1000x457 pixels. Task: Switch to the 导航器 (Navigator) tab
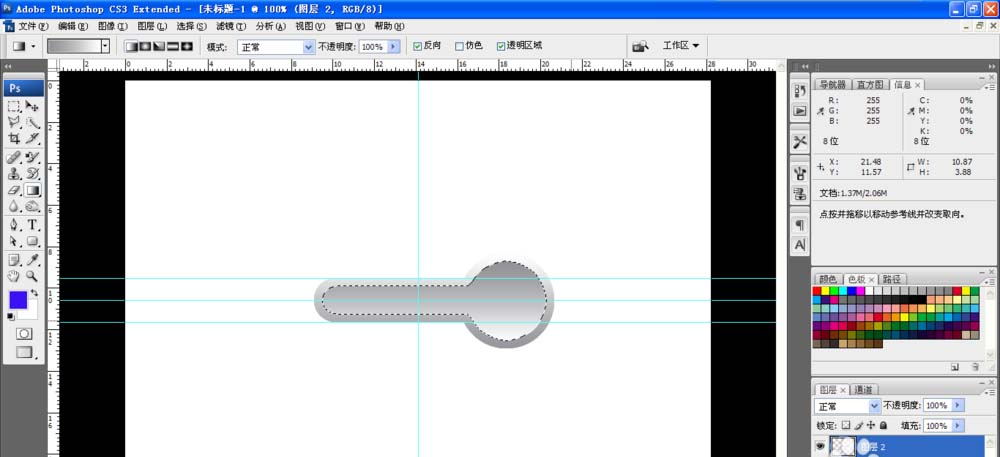coord(833,85)
